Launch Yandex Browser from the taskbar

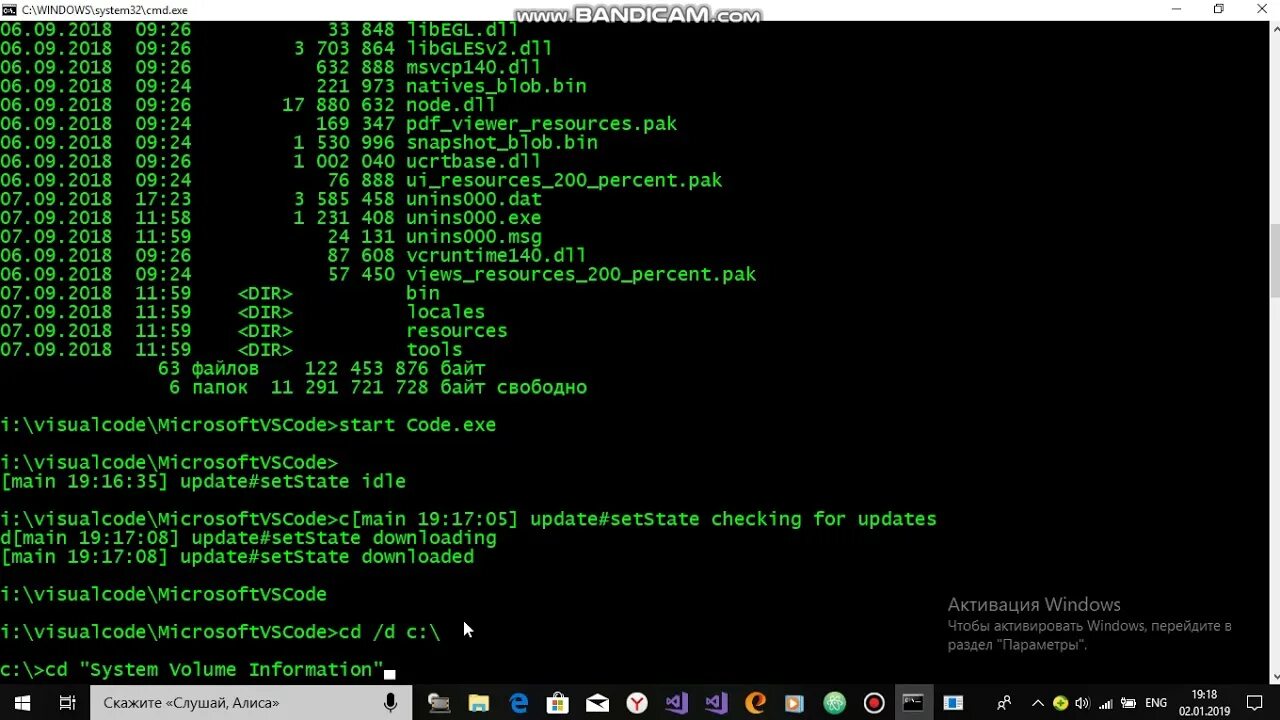(x=637, y=703)
